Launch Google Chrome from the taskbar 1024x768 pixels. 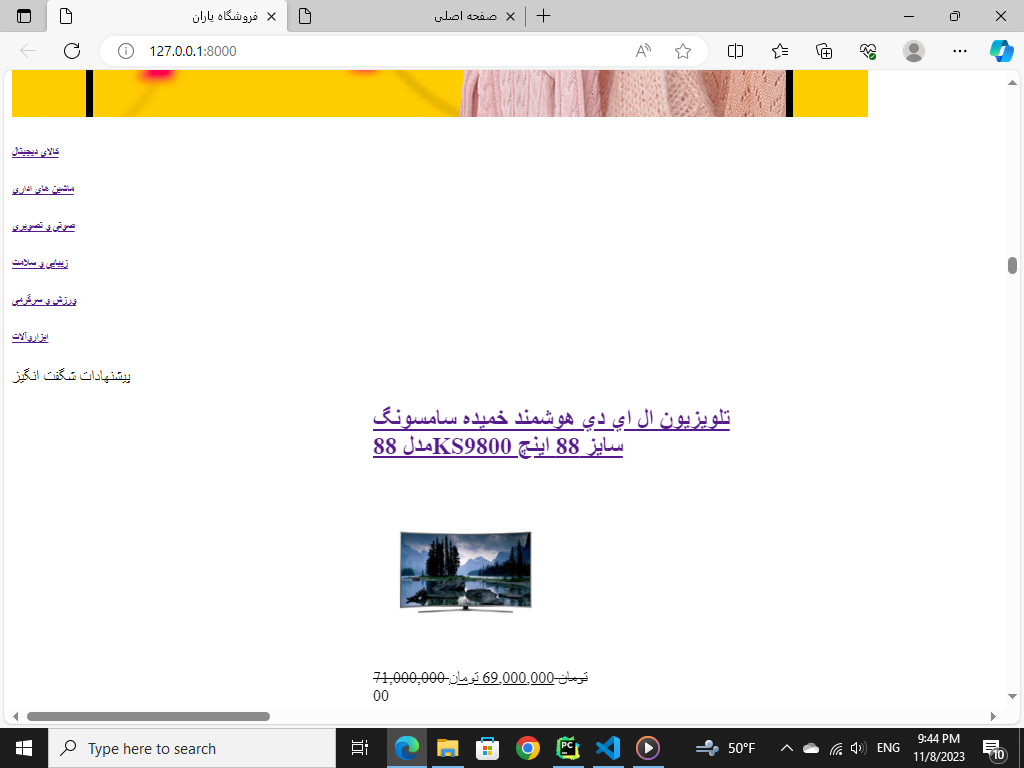tap(528, 748)
